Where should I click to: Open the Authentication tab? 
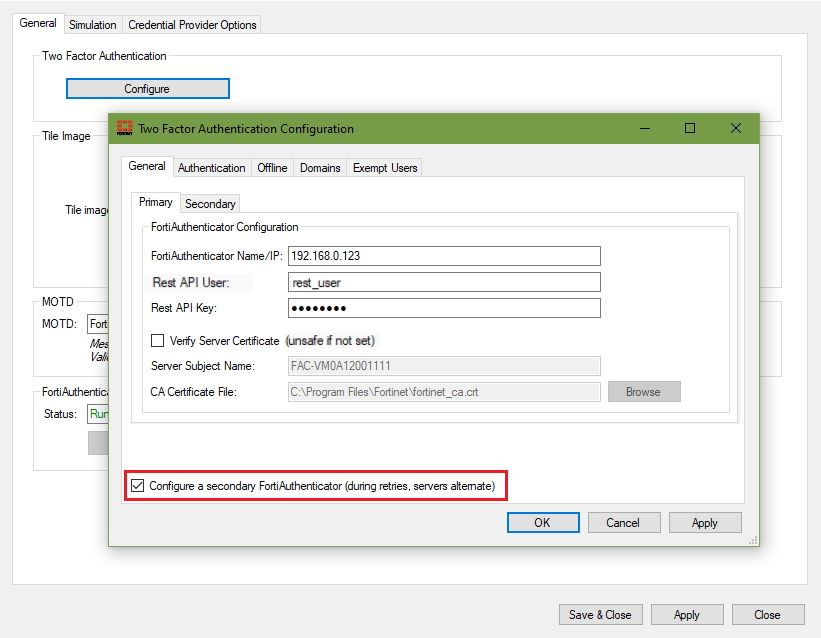click(x=211, y=167)
